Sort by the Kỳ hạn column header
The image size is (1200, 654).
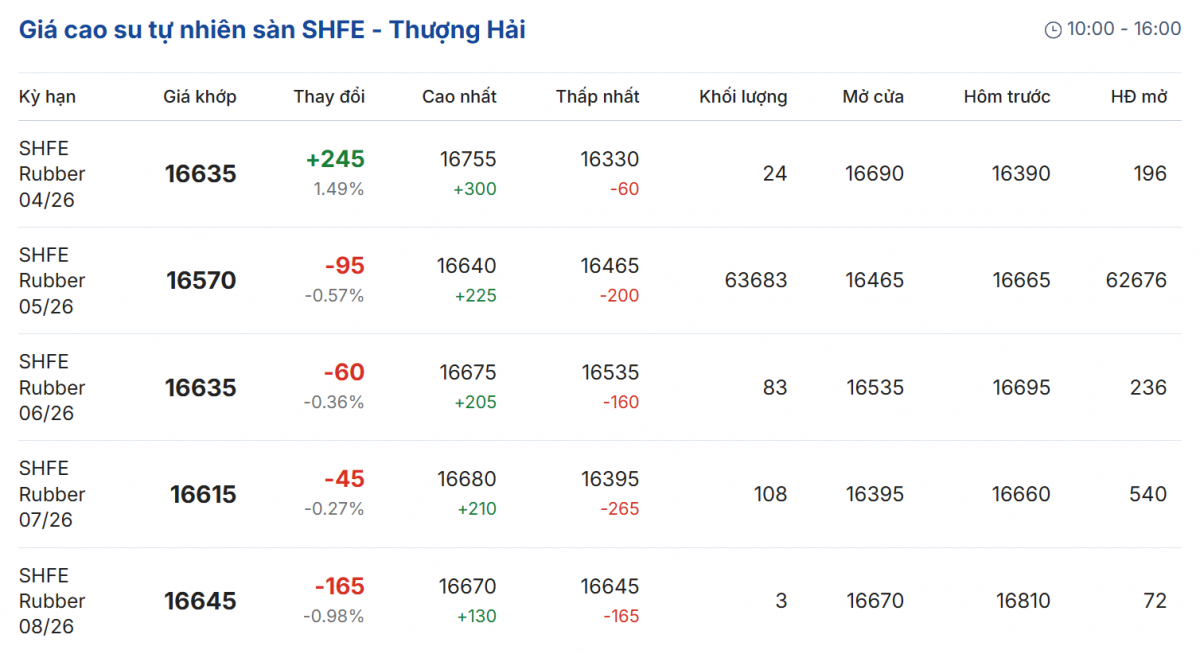(47, 97)
